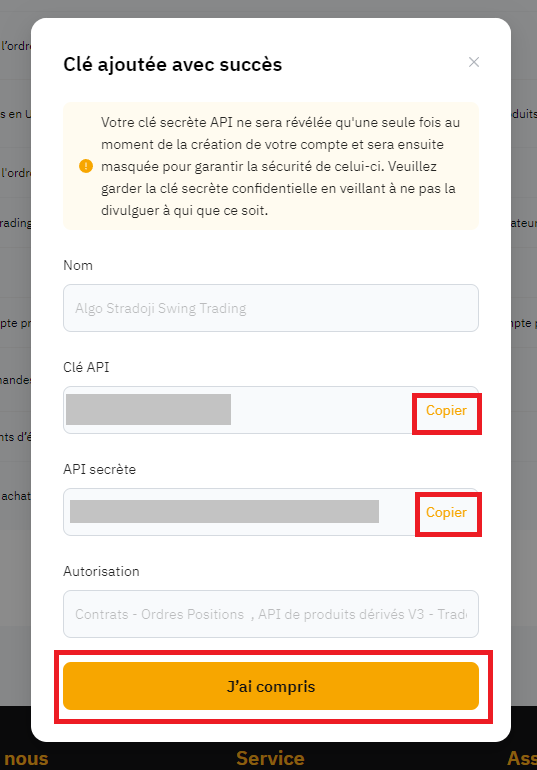Click the footer heading starting with Ass
This screenshot has height=770, width=537.
tap(522, 758)
